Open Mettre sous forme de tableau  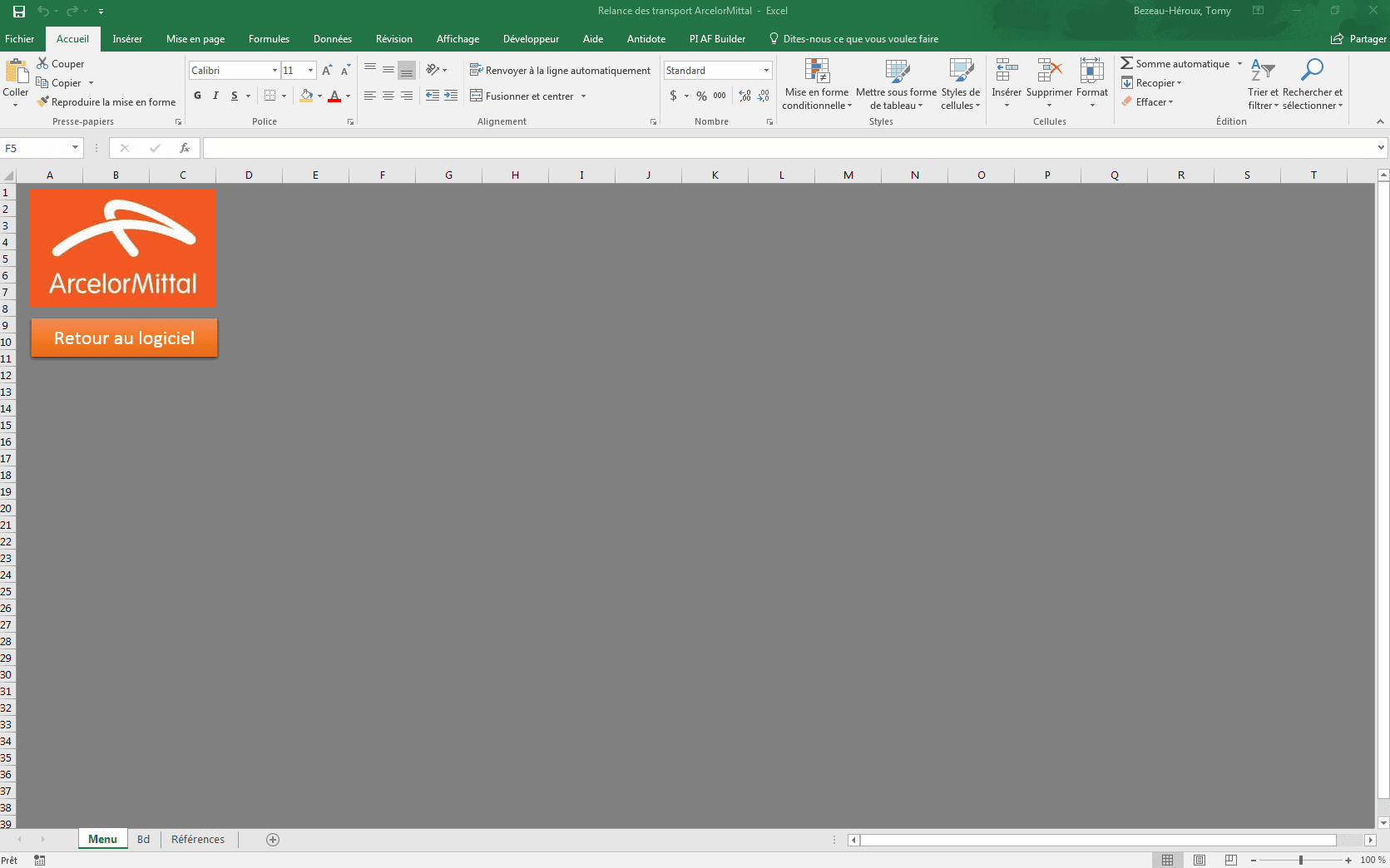(897, 84)
